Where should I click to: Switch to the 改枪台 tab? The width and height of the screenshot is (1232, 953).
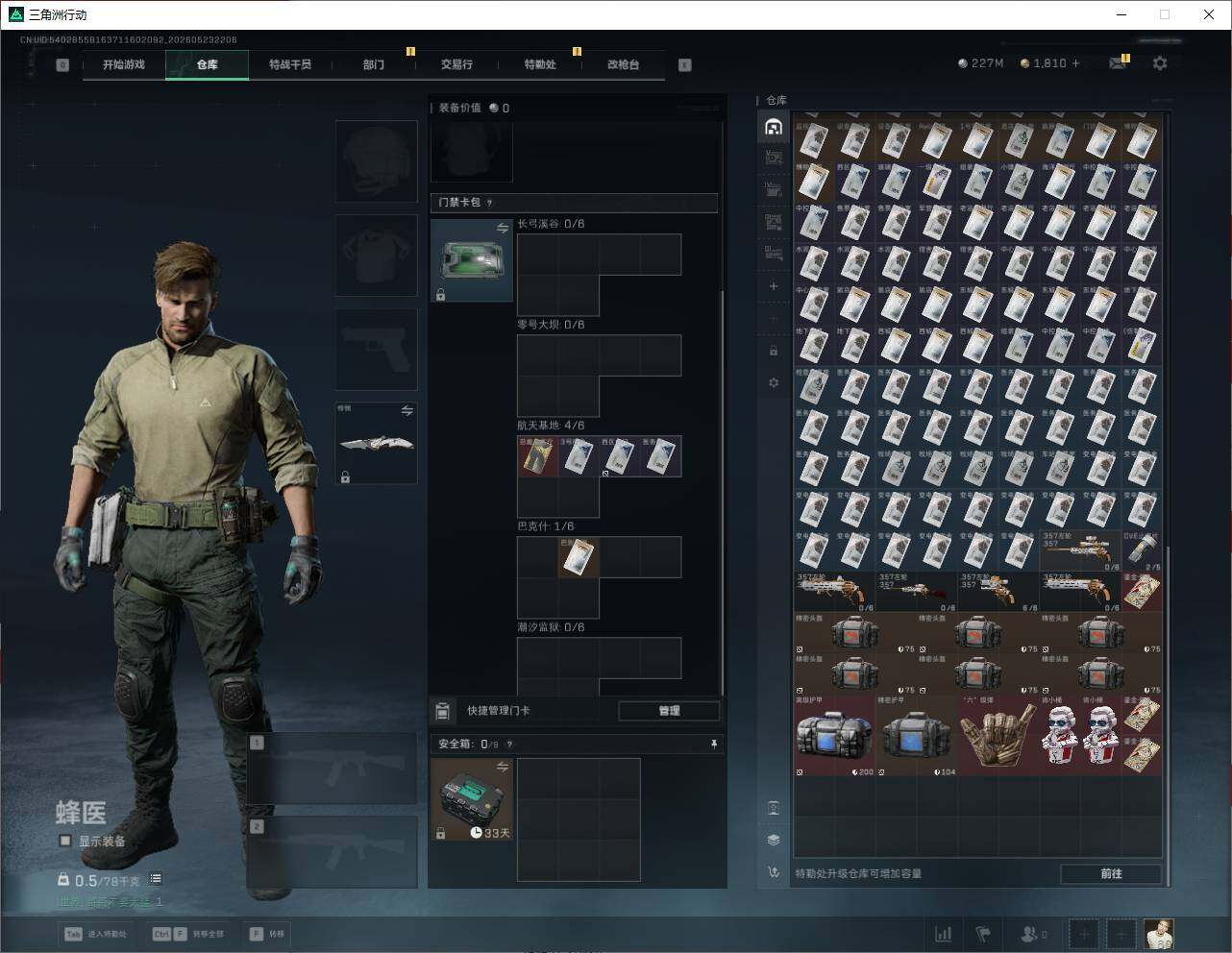tap(623, 64)
